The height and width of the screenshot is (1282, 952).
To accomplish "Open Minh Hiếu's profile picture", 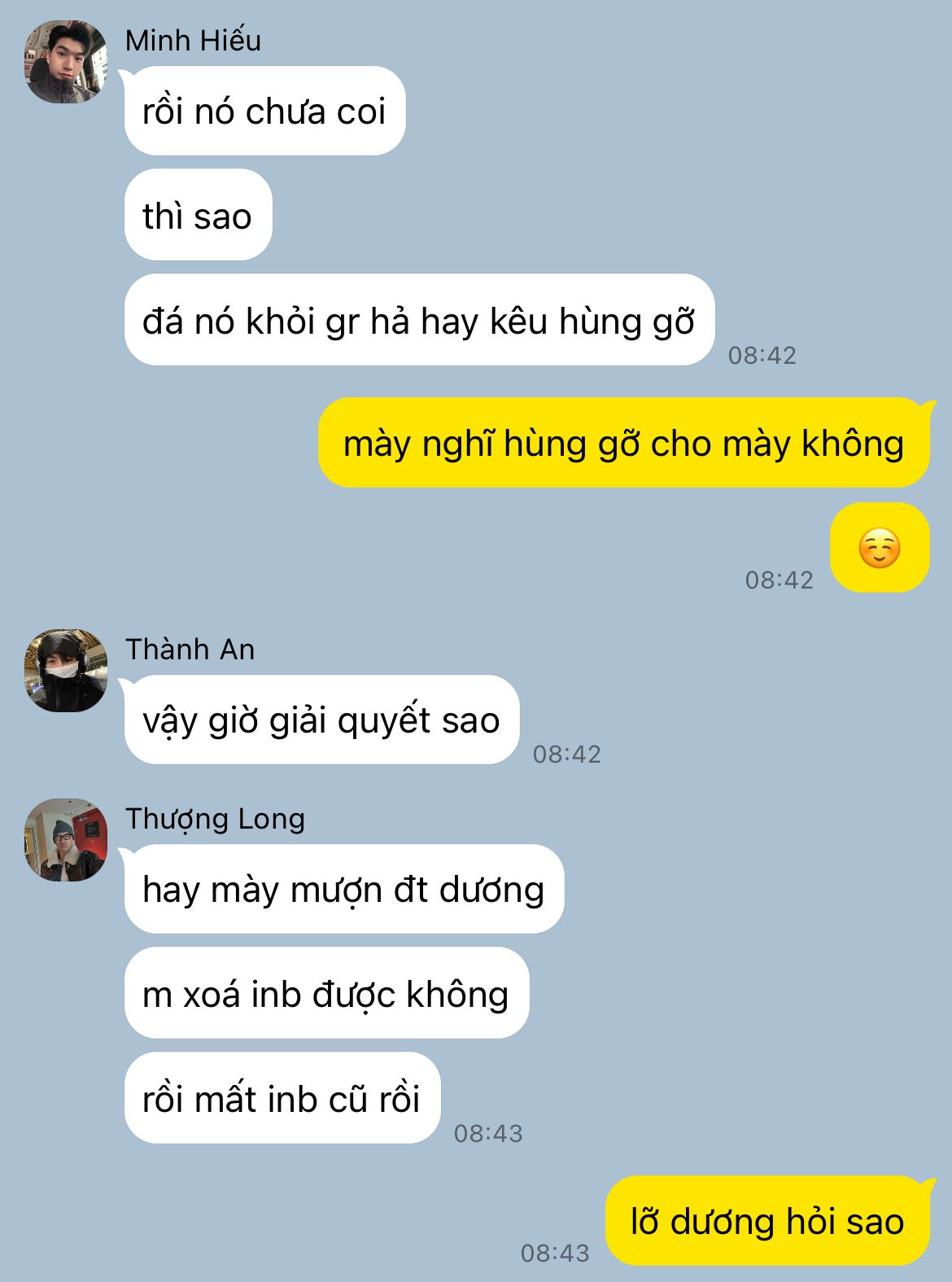I will 66,62.
